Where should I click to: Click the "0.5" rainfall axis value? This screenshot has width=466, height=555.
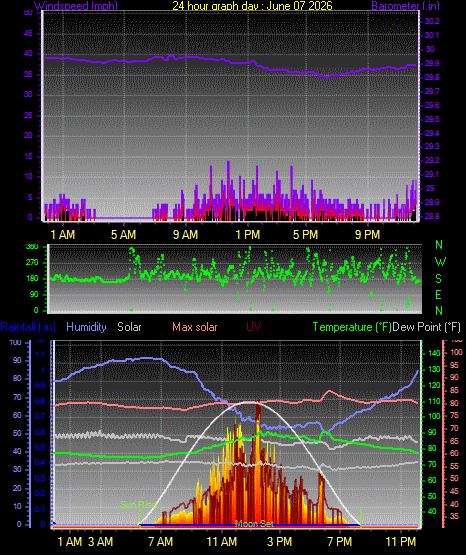coord(40,447)
